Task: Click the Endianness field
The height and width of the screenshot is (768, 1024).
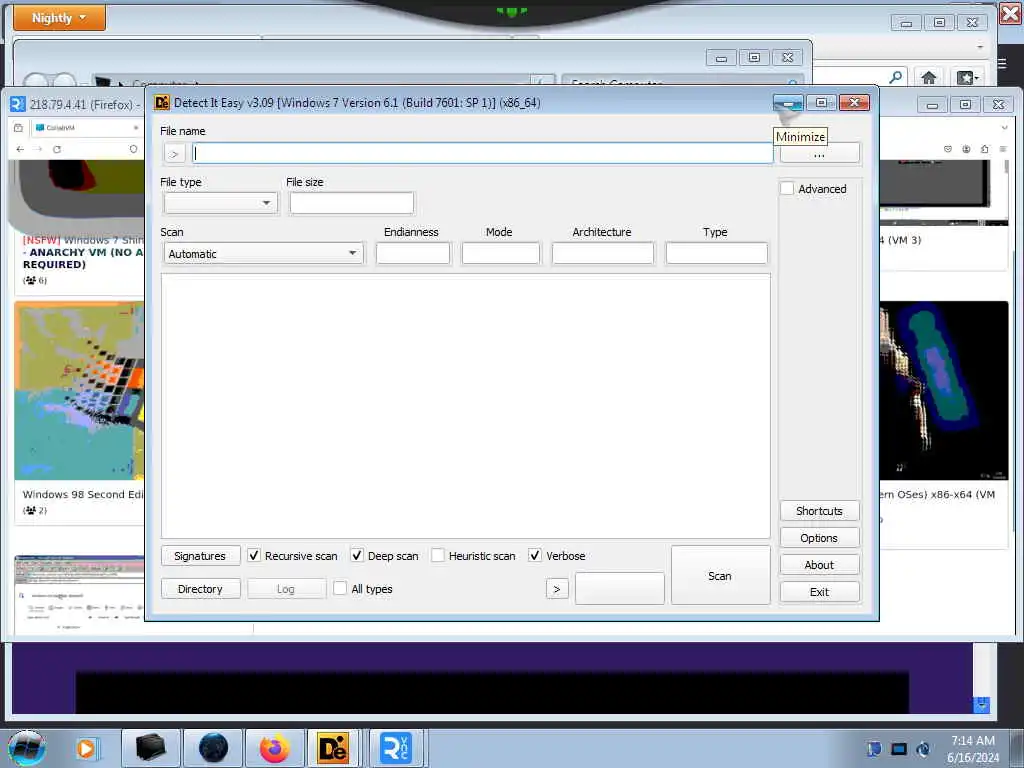Action: pos(413,253)
